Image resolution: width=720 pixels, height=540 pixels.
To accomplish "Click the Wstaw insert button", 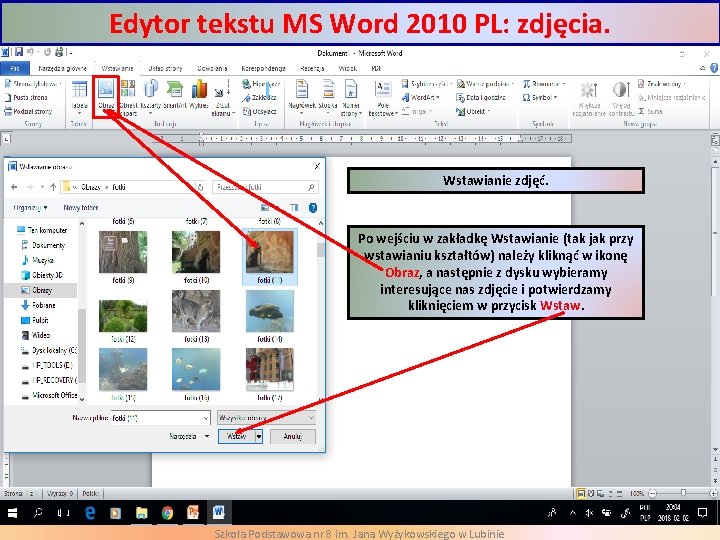I will point(236,436).
